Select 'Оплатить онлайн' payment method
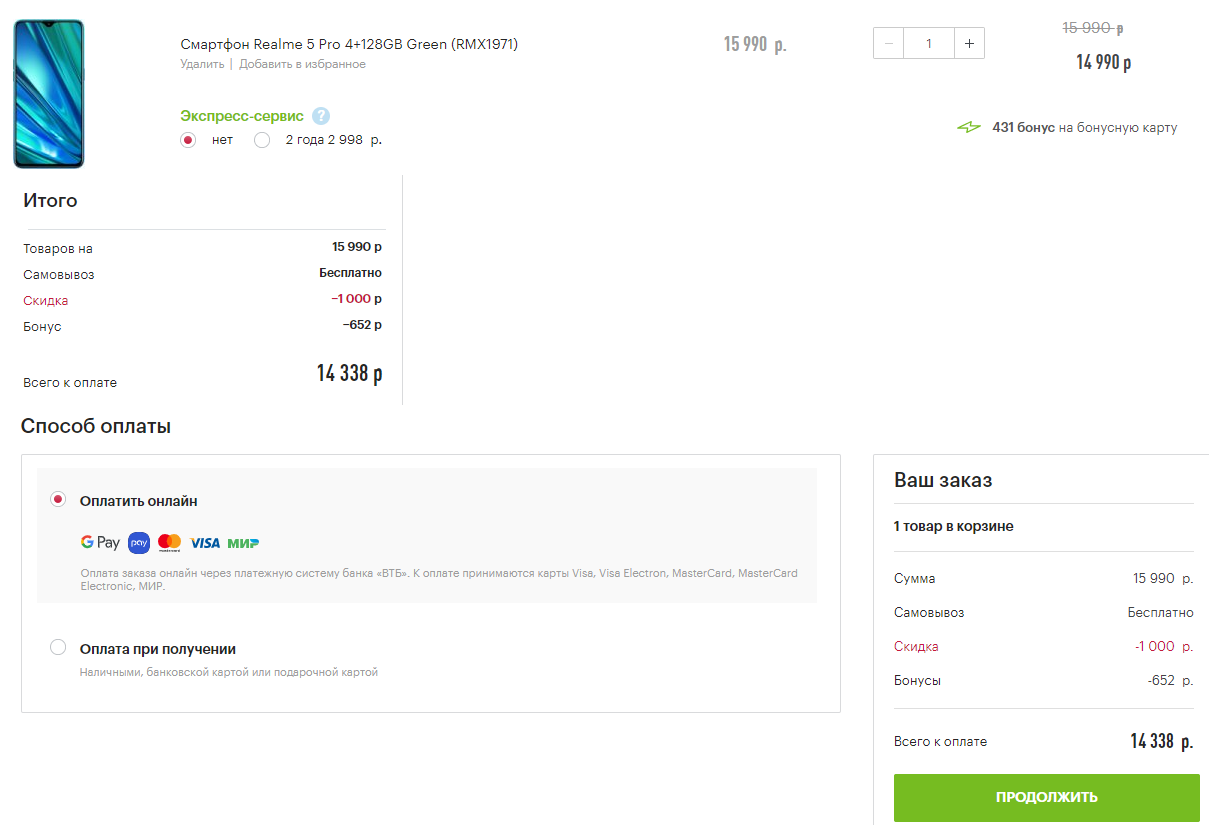Image resolution: width=1209 pixels, height=825 pixels. [x=58, y=499]
